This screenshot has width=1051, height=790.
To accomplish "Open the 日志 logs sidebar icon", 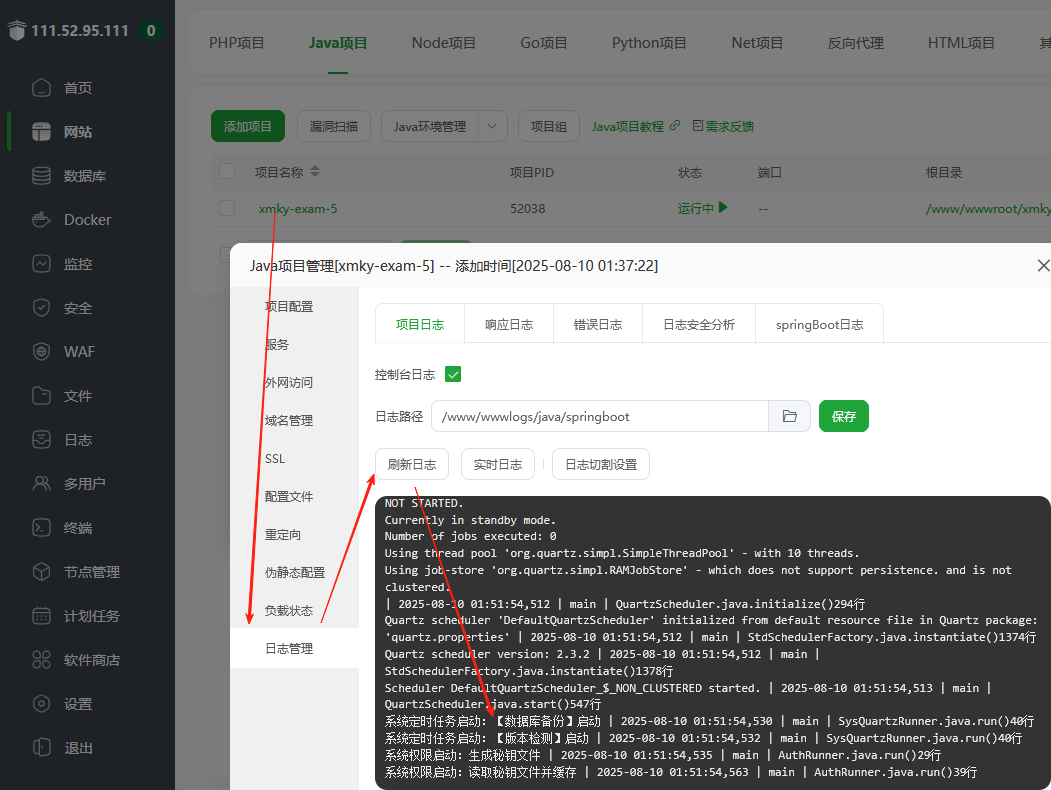I will (42, 440).
